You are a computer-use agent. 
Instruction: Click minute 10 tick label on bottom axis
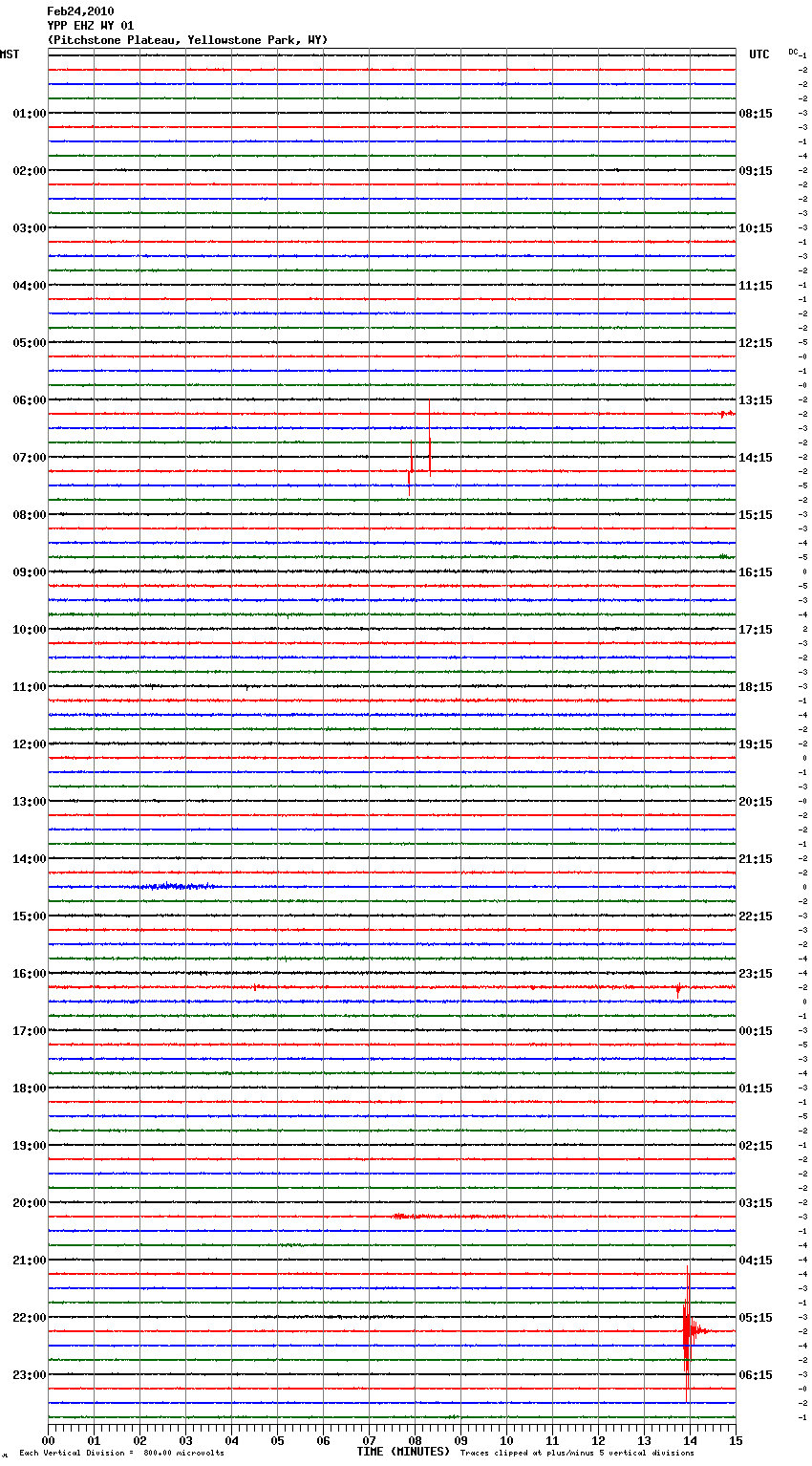click(x=506, y=1440)
